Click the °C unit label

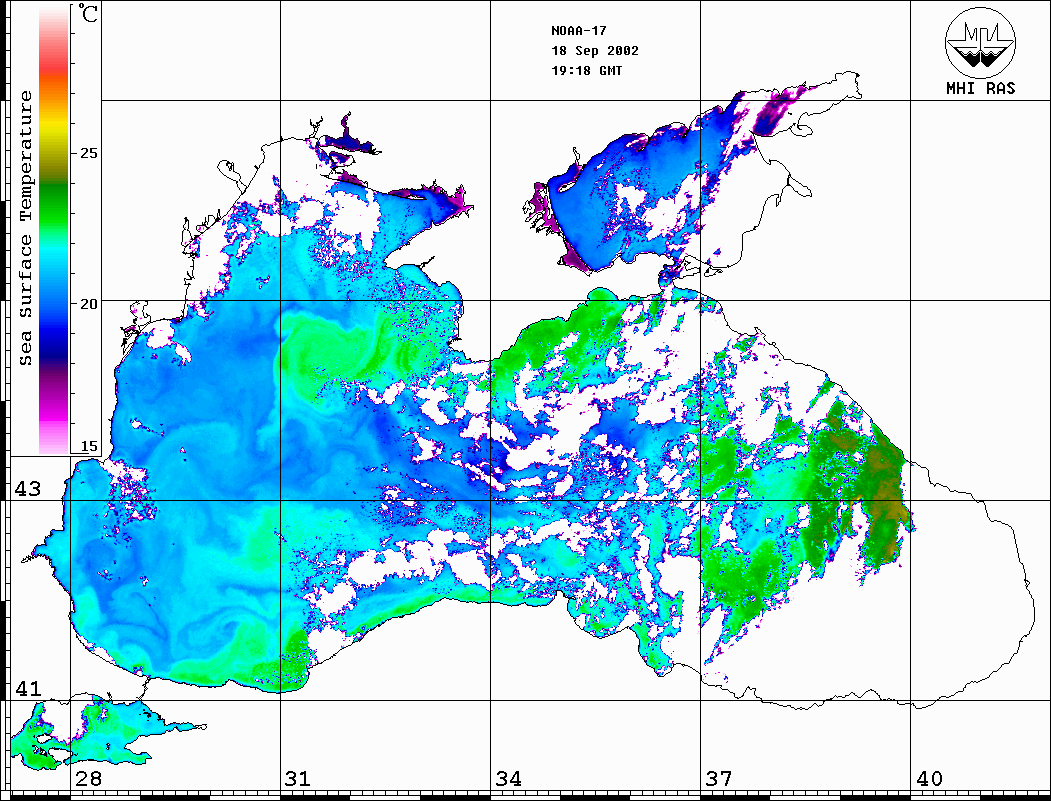(x=88, y=13)
